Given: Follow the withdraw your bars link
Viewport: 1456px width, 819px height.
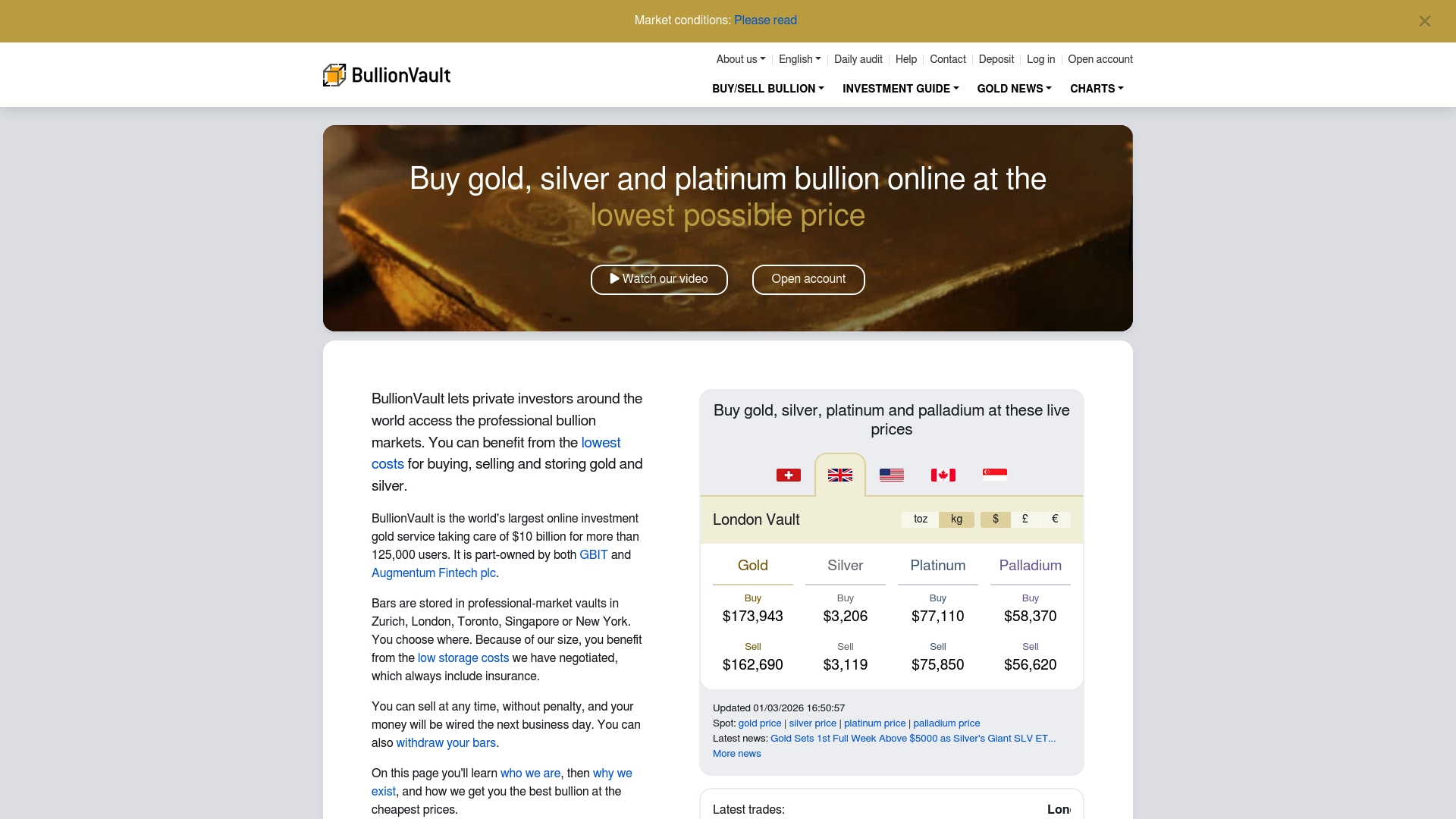Looking at the screenshot, I should 446,743.
